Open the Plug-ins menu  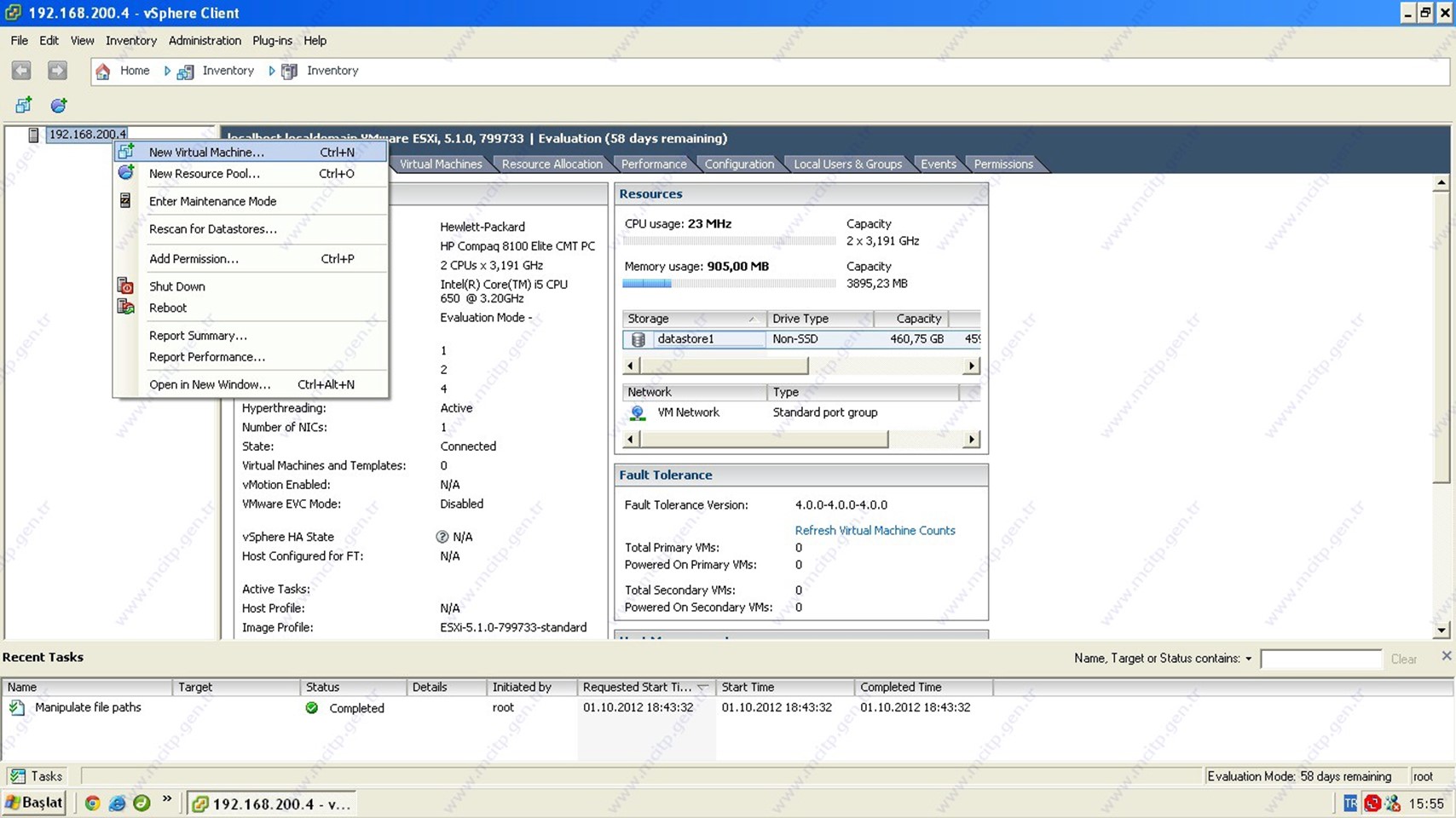tap(272, 40)
